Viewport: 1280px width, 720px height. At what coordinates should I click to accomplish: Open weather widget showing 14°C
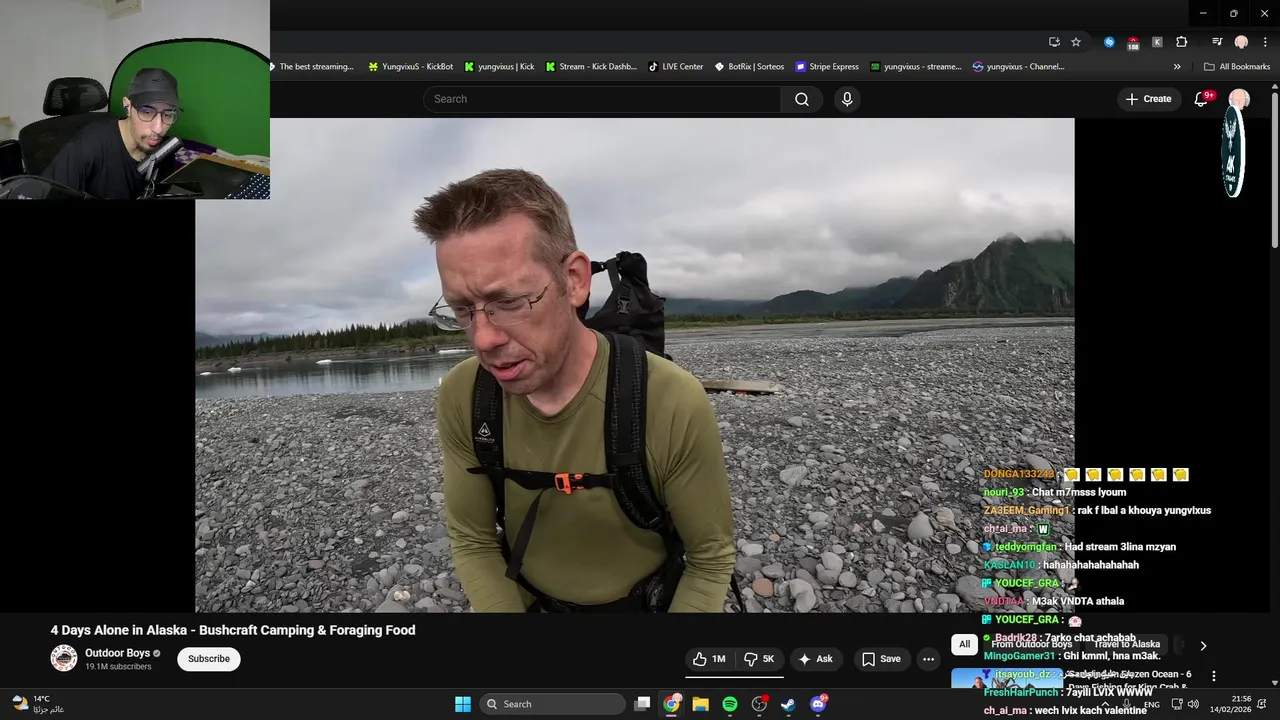38,704
